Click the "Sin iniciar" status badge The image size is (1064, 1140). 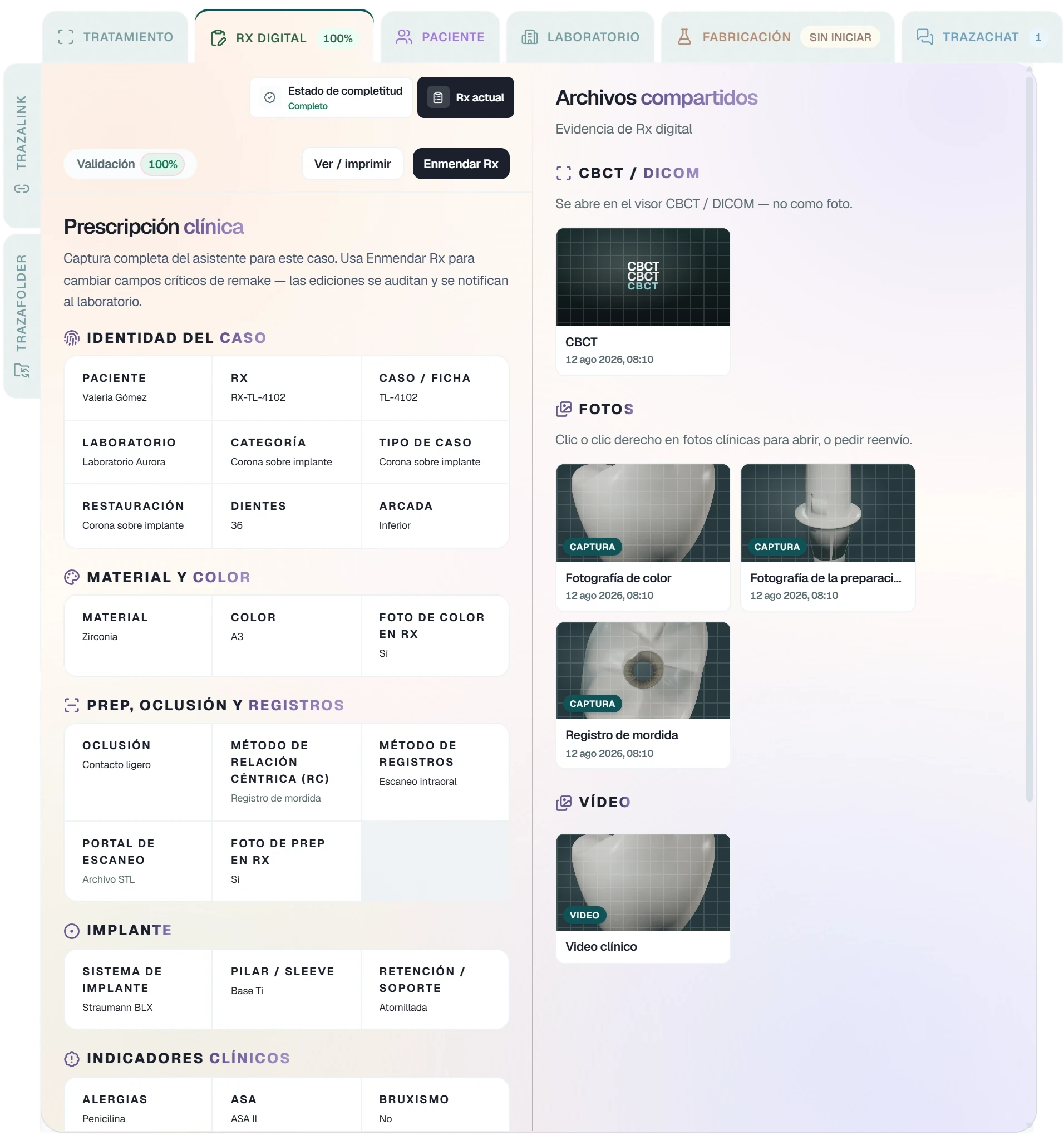click(x=840, y=37)
